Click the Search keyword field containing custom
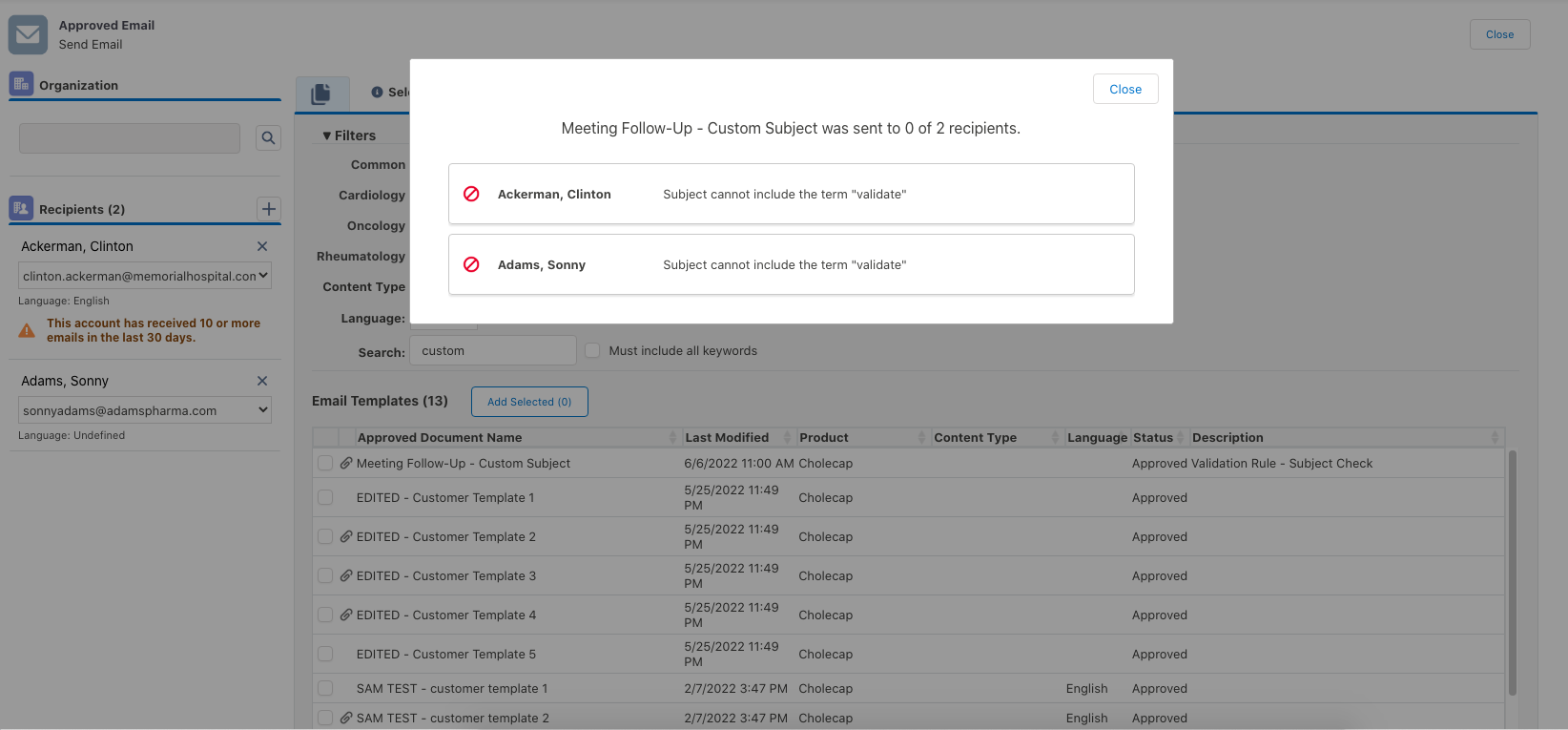 tap(492, 350)
